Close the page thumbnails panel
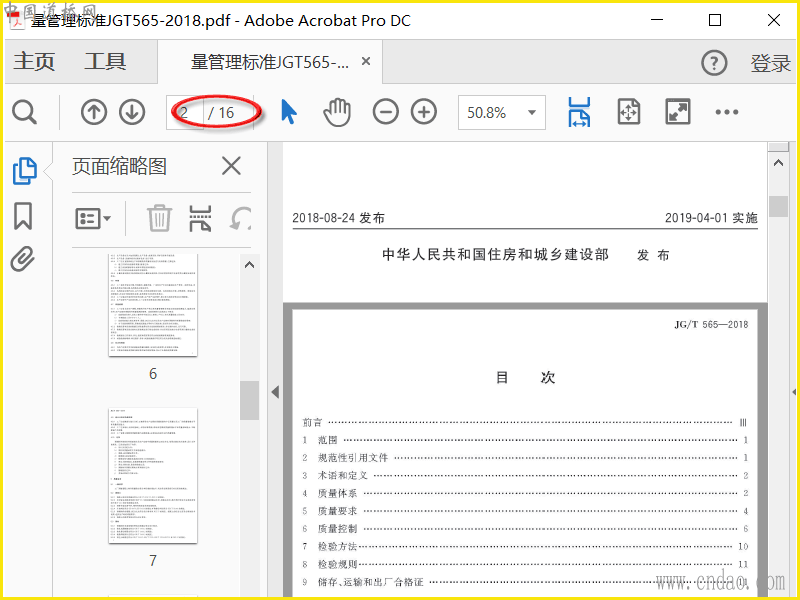 tap(231, 166)
